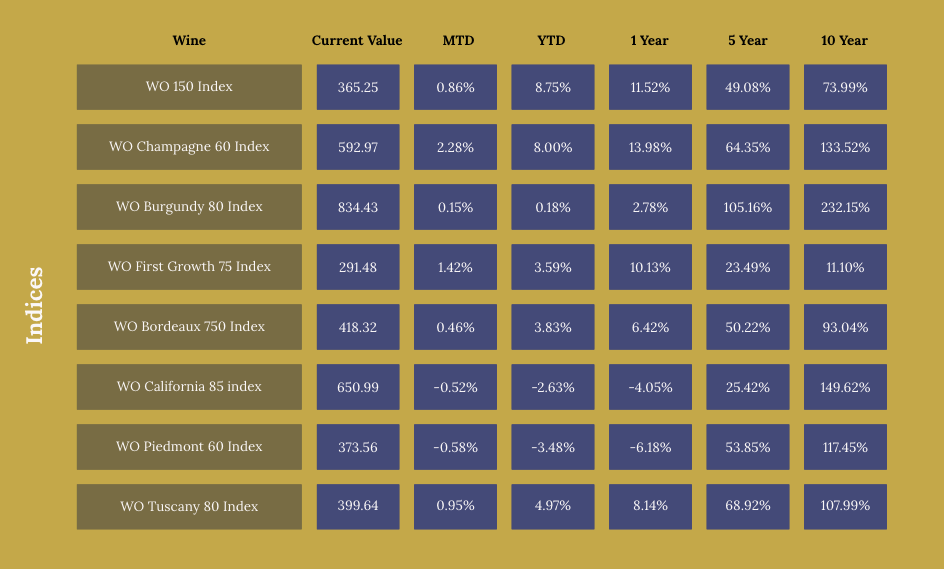Select the WO Tuscany 80 Index label
This screenshot has width=944, height=569.
(189, 507)
